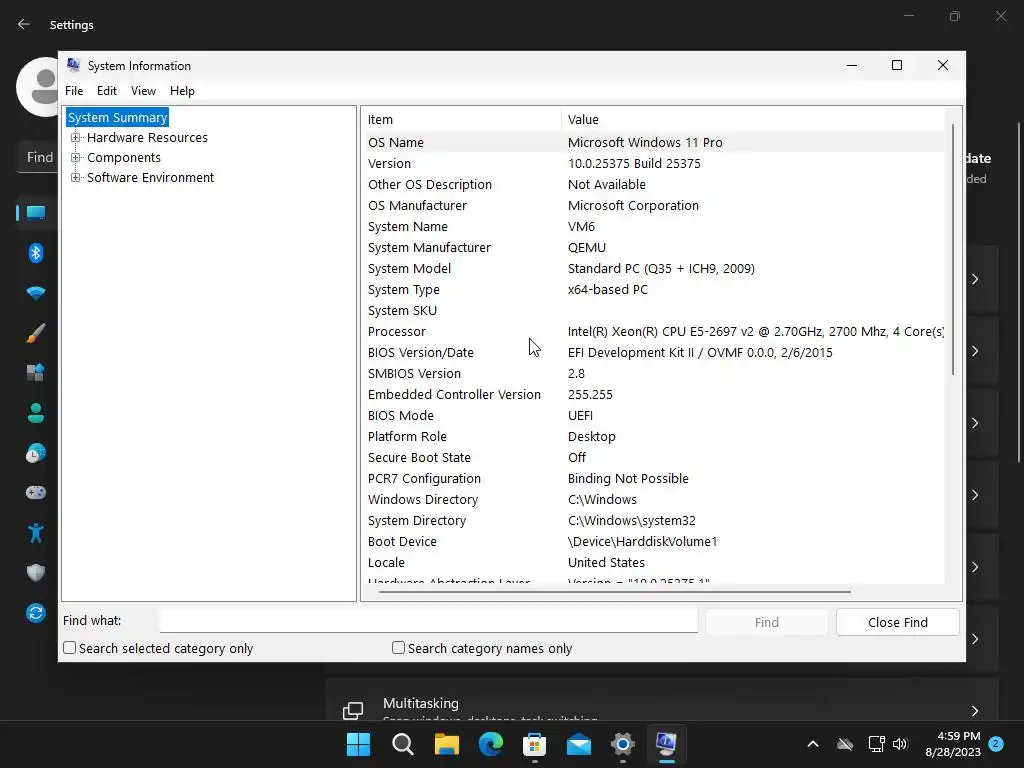This screenshot has height=768, width=1024.
Task: Select the OS Name row
Action: coord(654,142)
